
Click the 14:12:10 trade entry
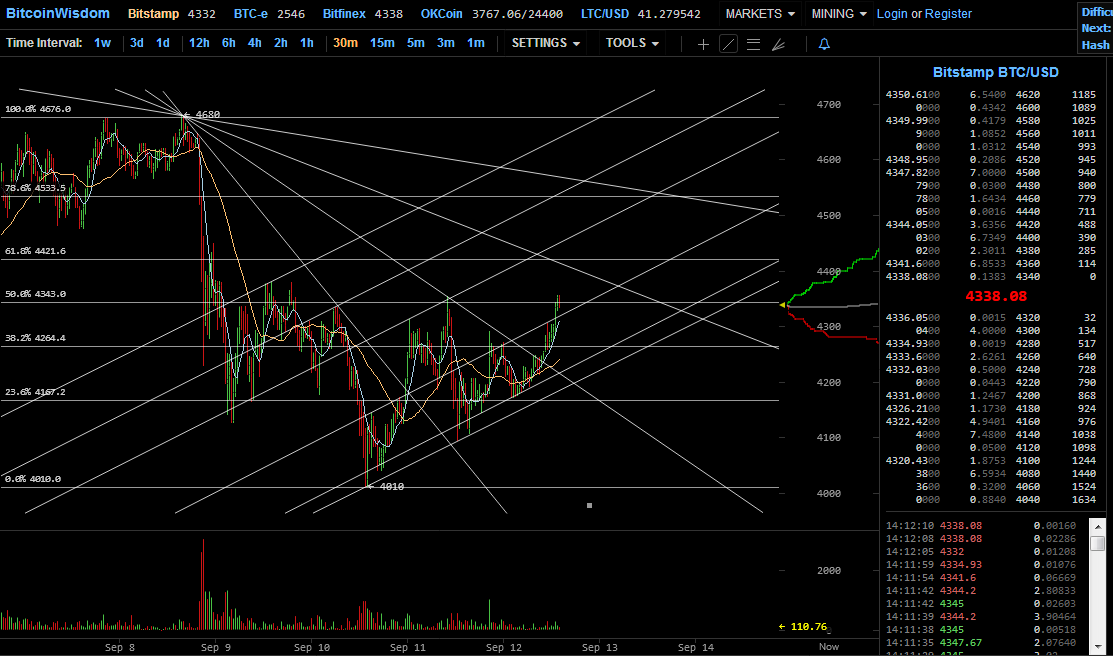(982, 526)
